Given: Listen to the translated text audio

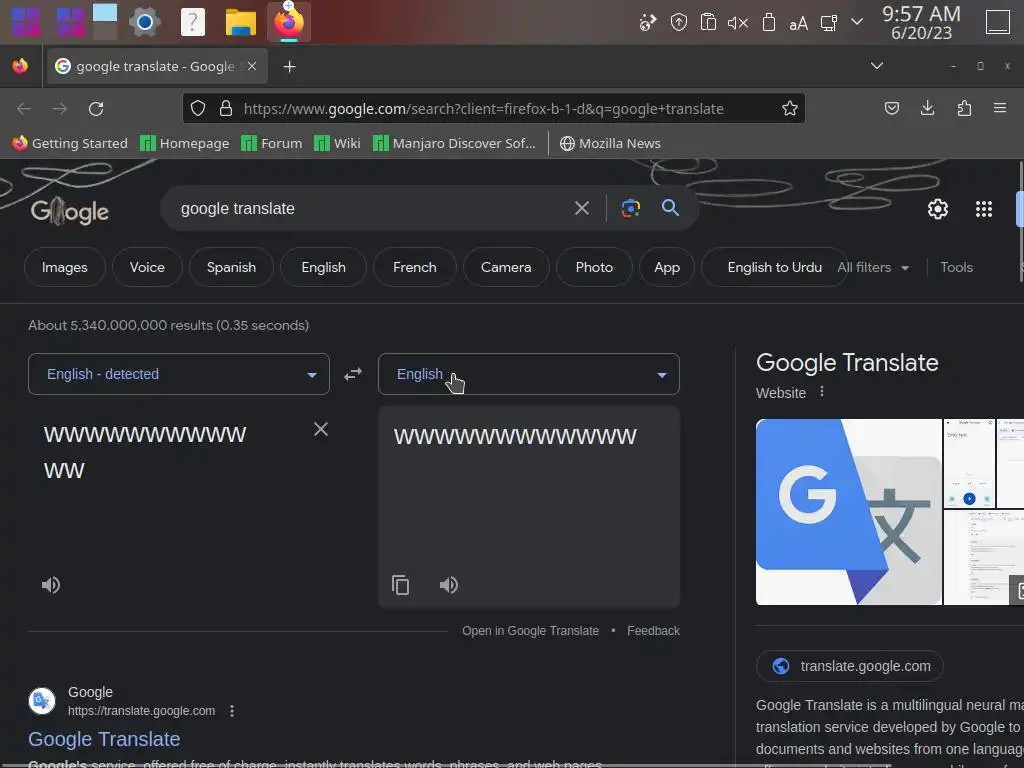Looking at the screenshot, I should pyautogui.click(x=449, y=584).
